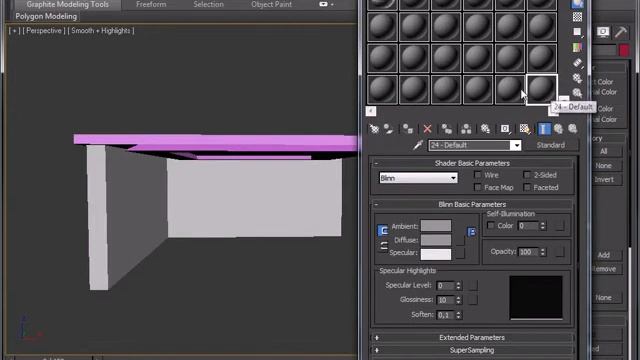Click Go to Parent icon

[x=558, y=129]
